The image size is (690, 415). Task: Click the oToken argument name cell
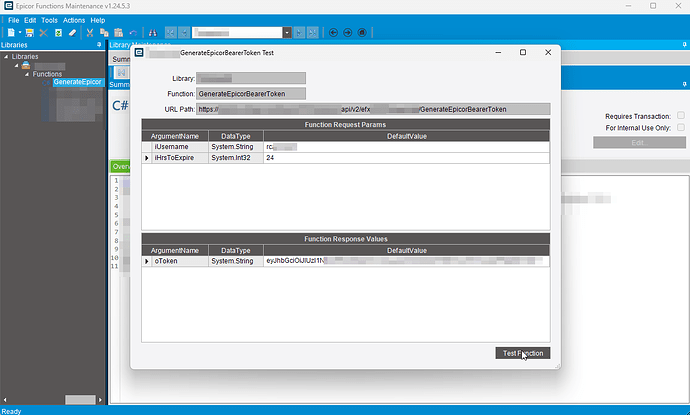180,261
